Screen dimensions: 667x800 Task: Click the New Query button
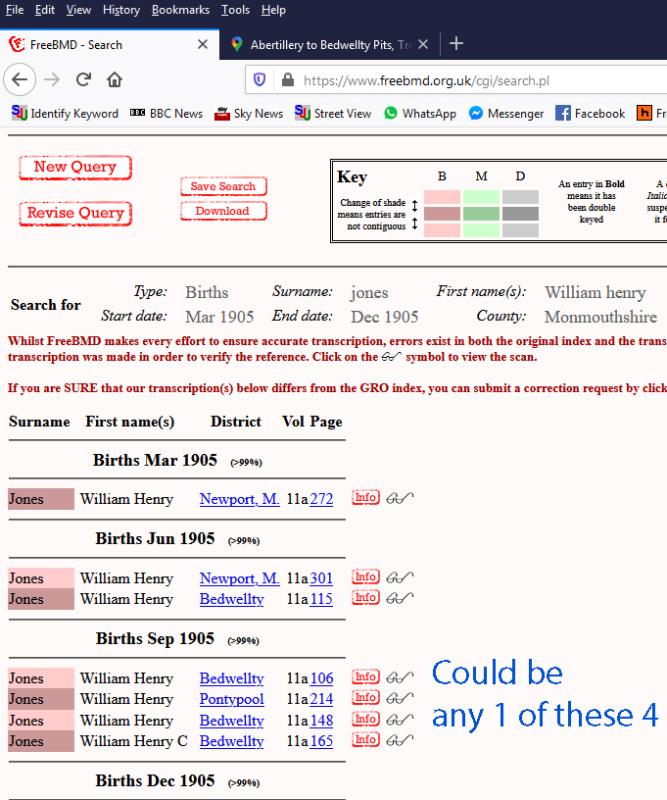pos(75,168)
